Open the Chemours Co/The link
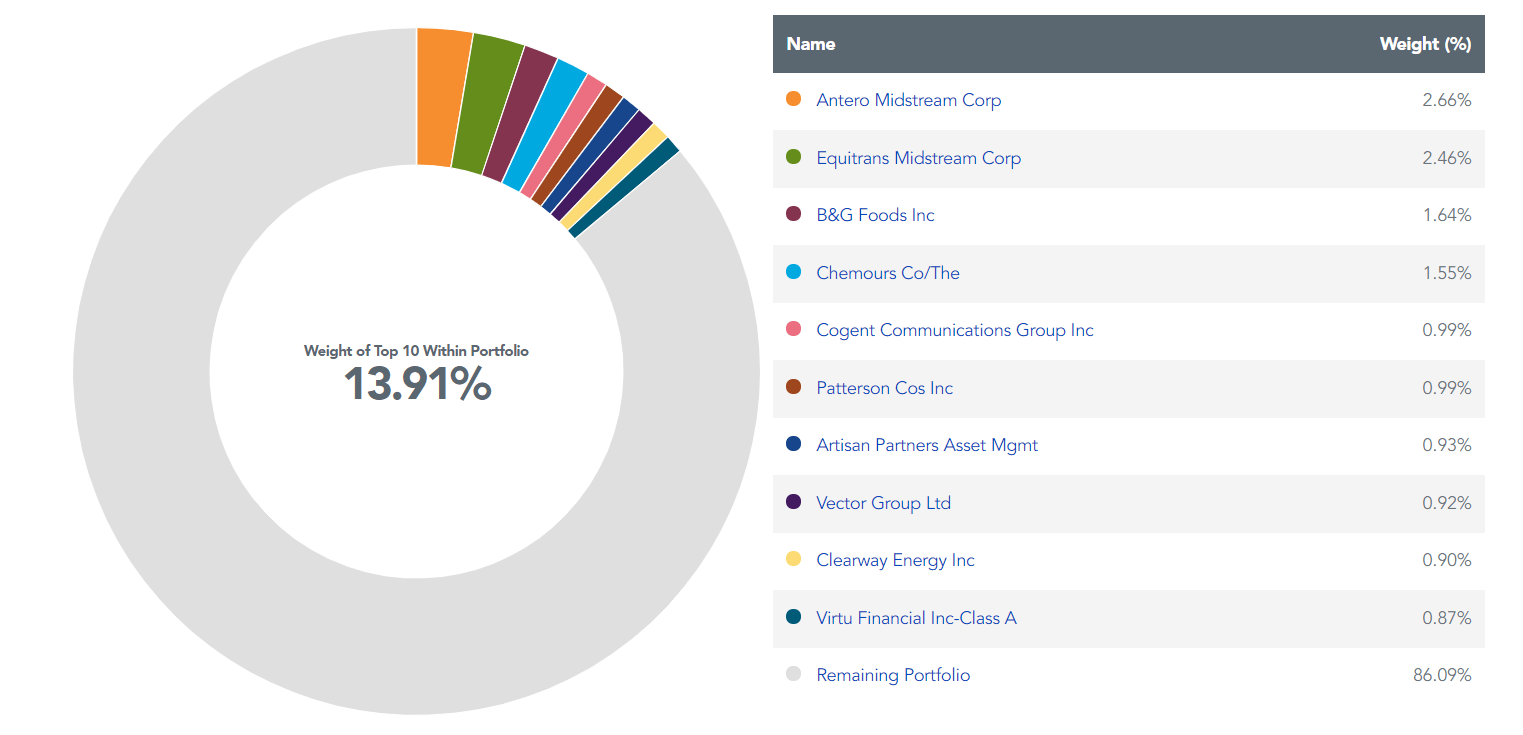 point(887,272)
